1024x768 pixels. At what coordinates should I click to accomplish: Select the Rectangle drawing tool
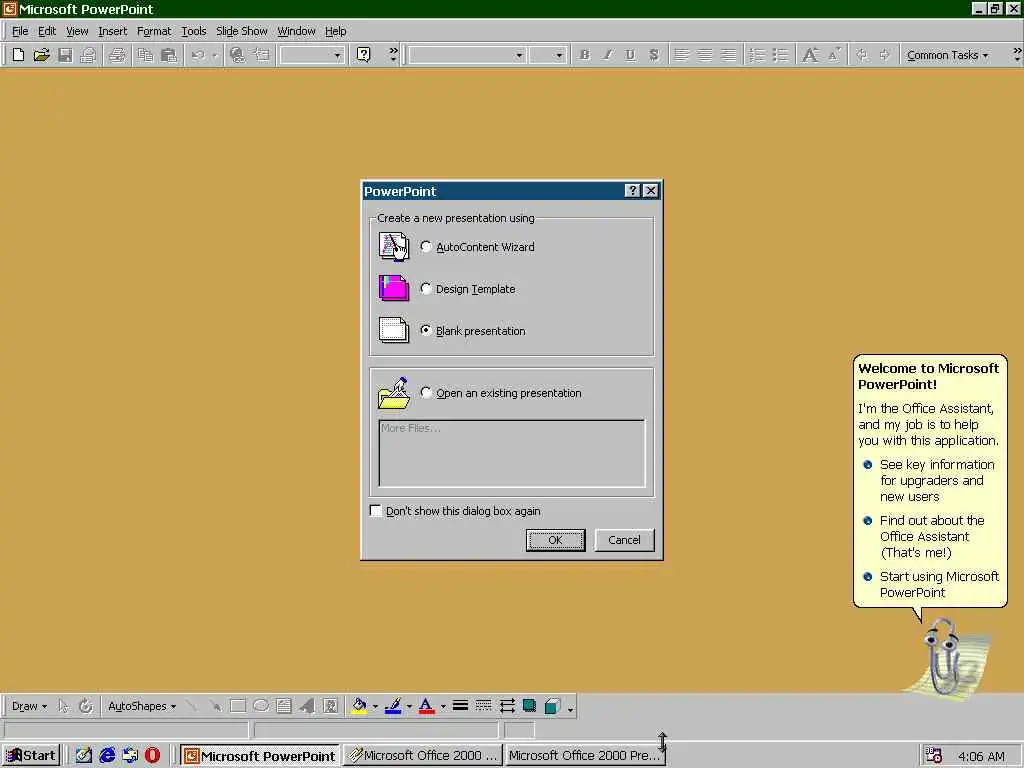pyautogui.click(x=238, y=706)
